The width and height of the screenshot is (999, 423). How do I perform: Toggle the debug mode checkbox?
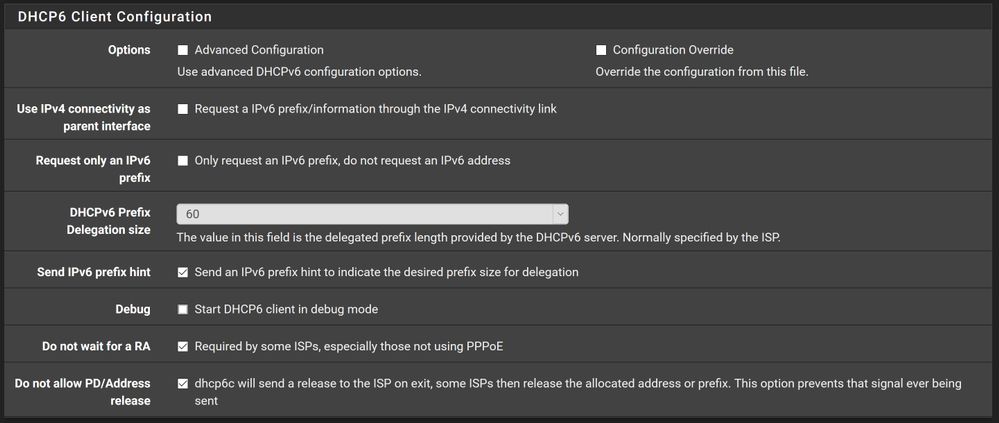[x=183, y=310]
